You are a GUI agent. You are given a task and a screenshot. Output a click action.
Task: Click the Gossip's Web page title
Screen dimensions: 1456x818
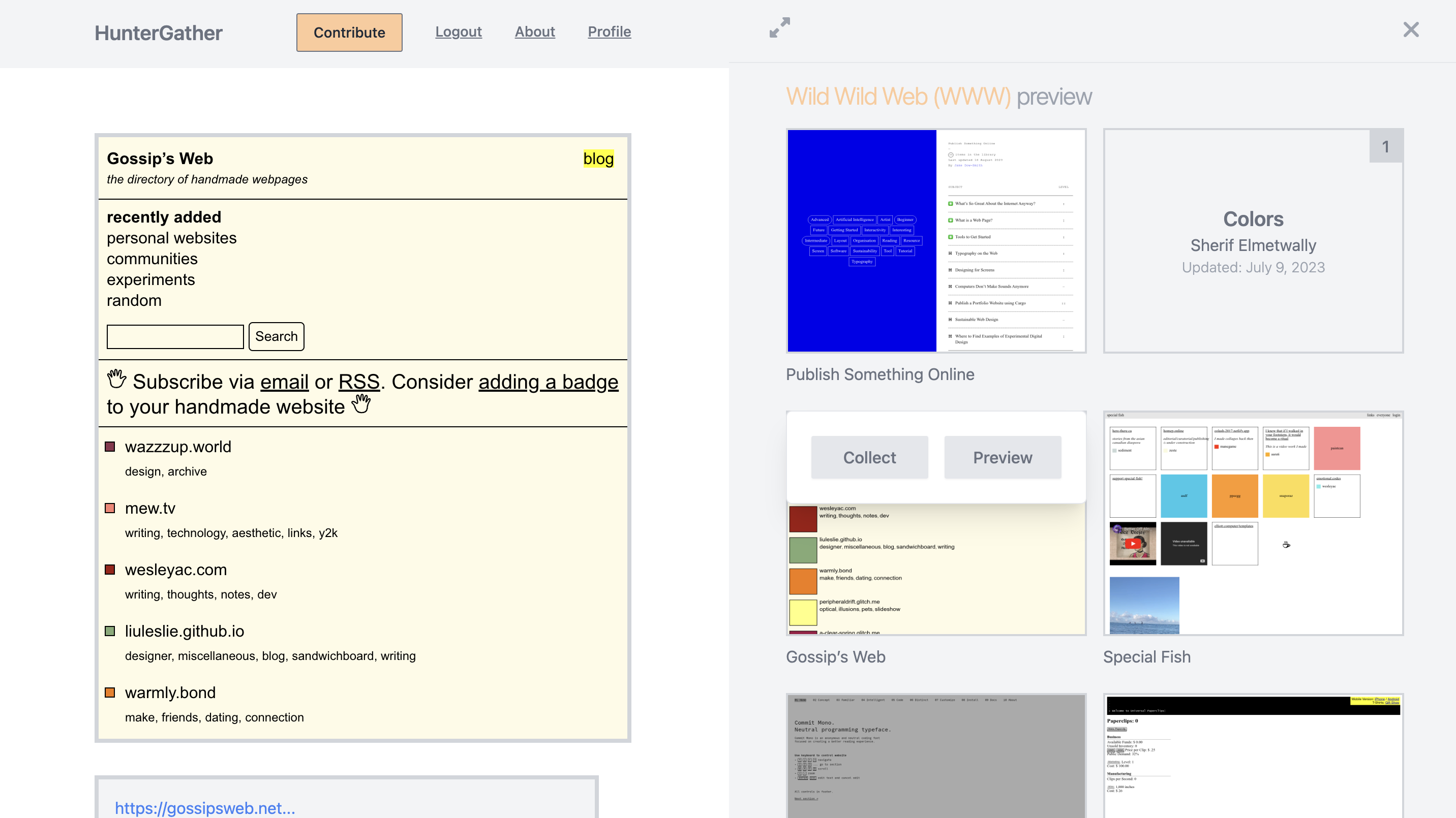[160, 159]
